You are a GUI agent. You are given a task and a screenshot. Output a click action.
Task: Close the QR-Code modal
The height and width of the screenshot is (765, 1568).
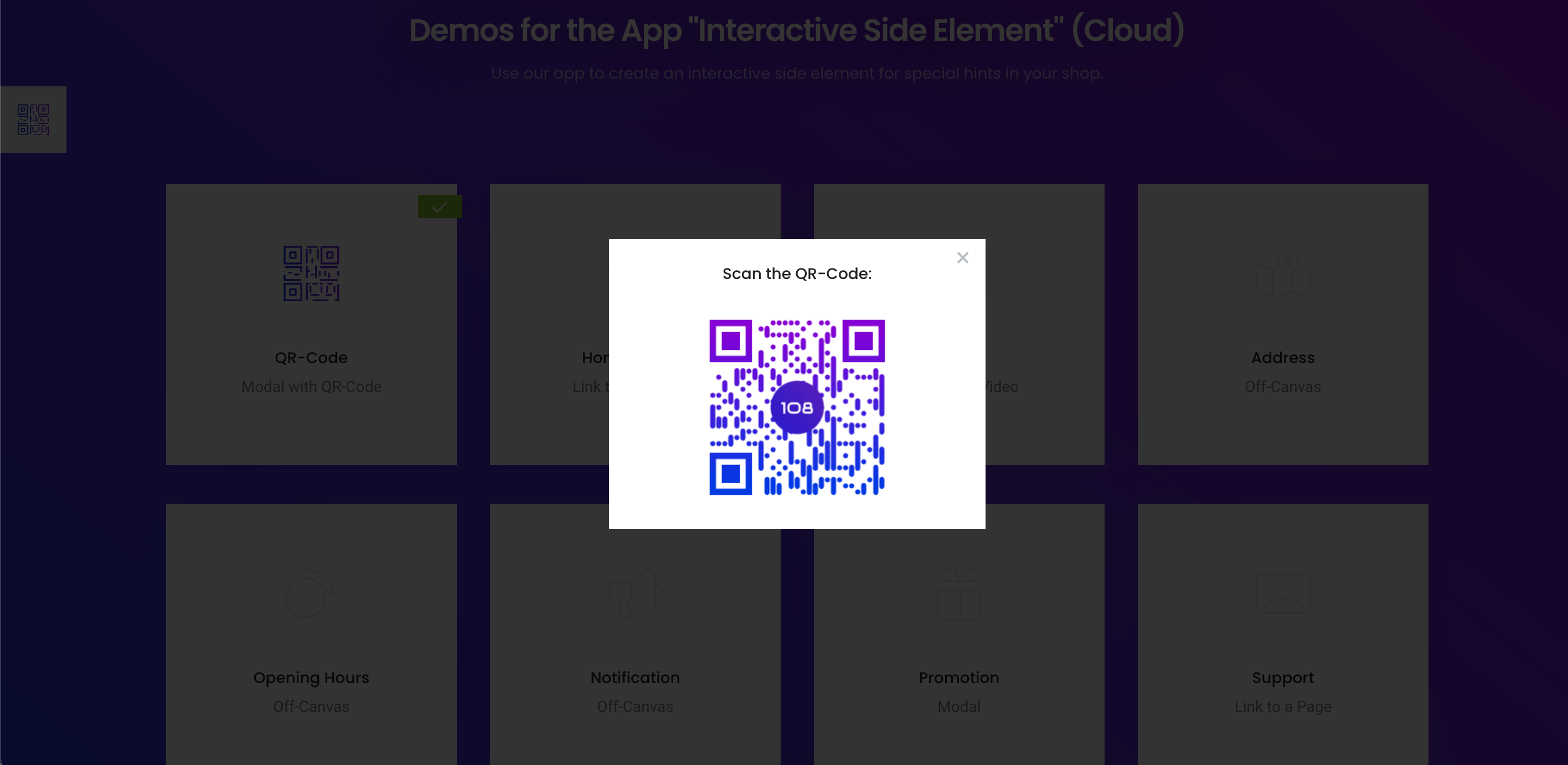962,257
